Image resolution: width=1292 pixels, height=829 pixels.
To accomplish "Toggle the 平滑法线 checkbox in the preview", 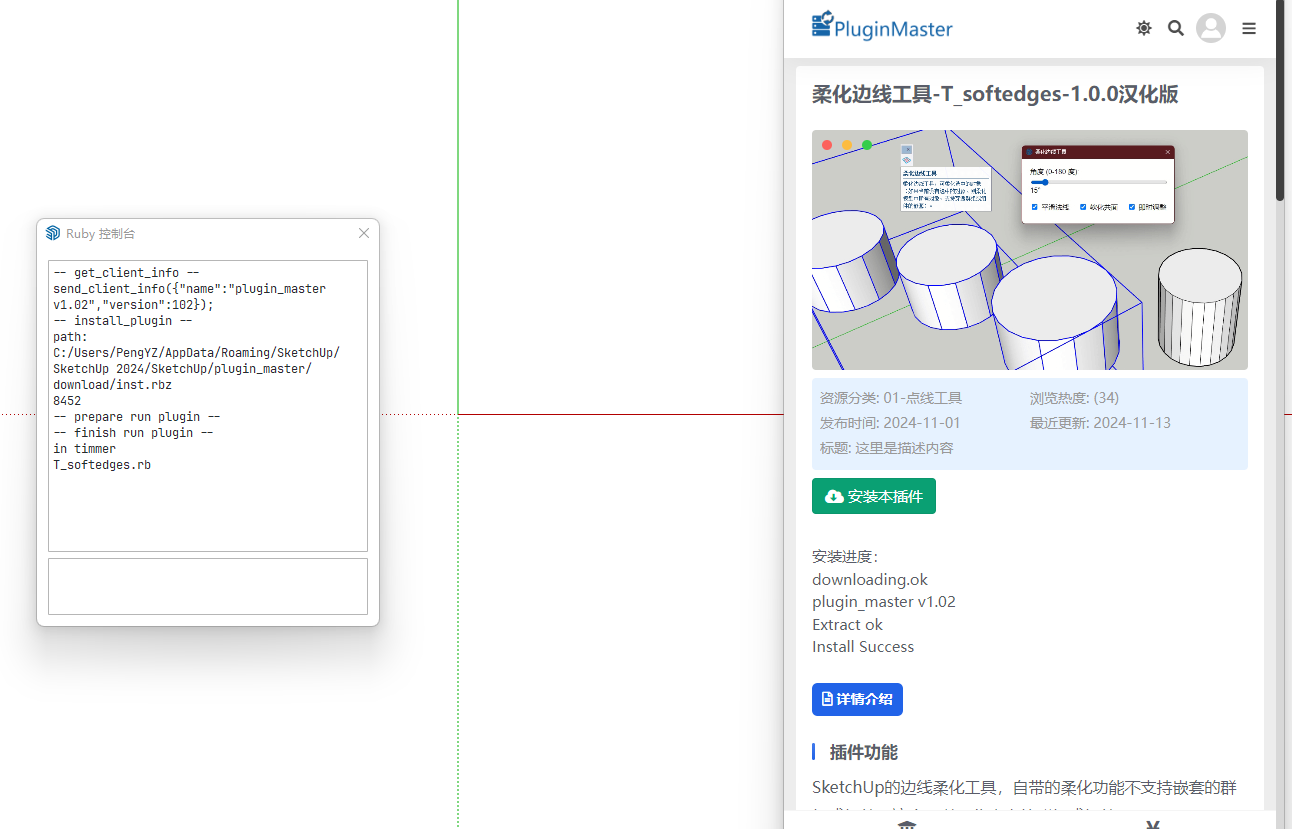I will tap(1035, 207).
